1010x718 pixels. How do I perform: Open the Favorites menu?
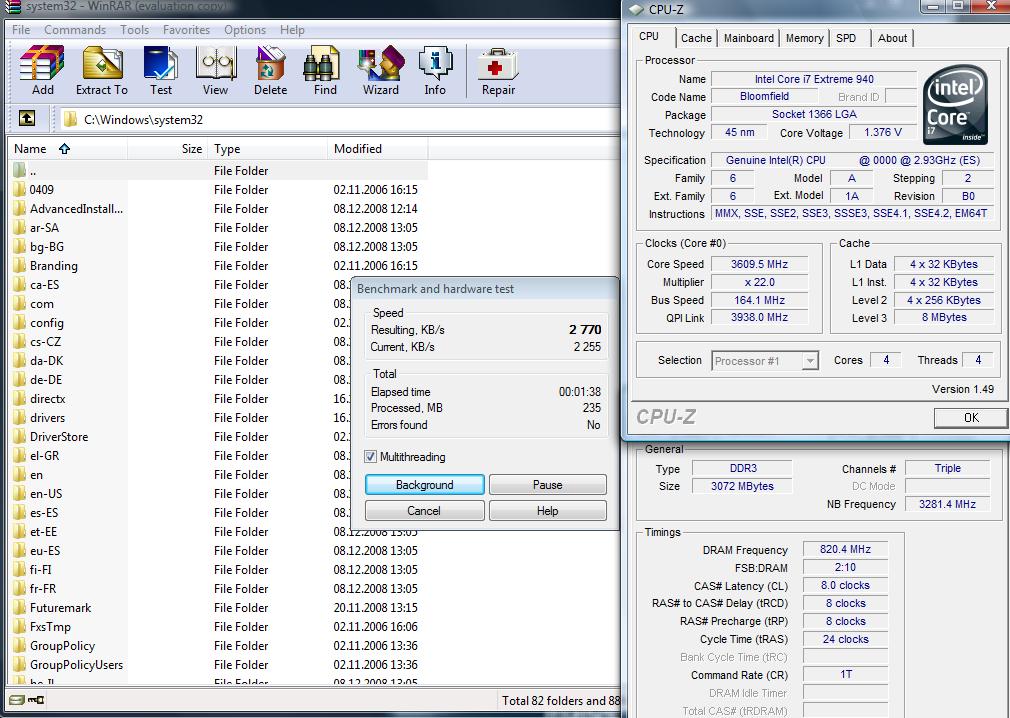pyautogui.click(x=186, y=30)
